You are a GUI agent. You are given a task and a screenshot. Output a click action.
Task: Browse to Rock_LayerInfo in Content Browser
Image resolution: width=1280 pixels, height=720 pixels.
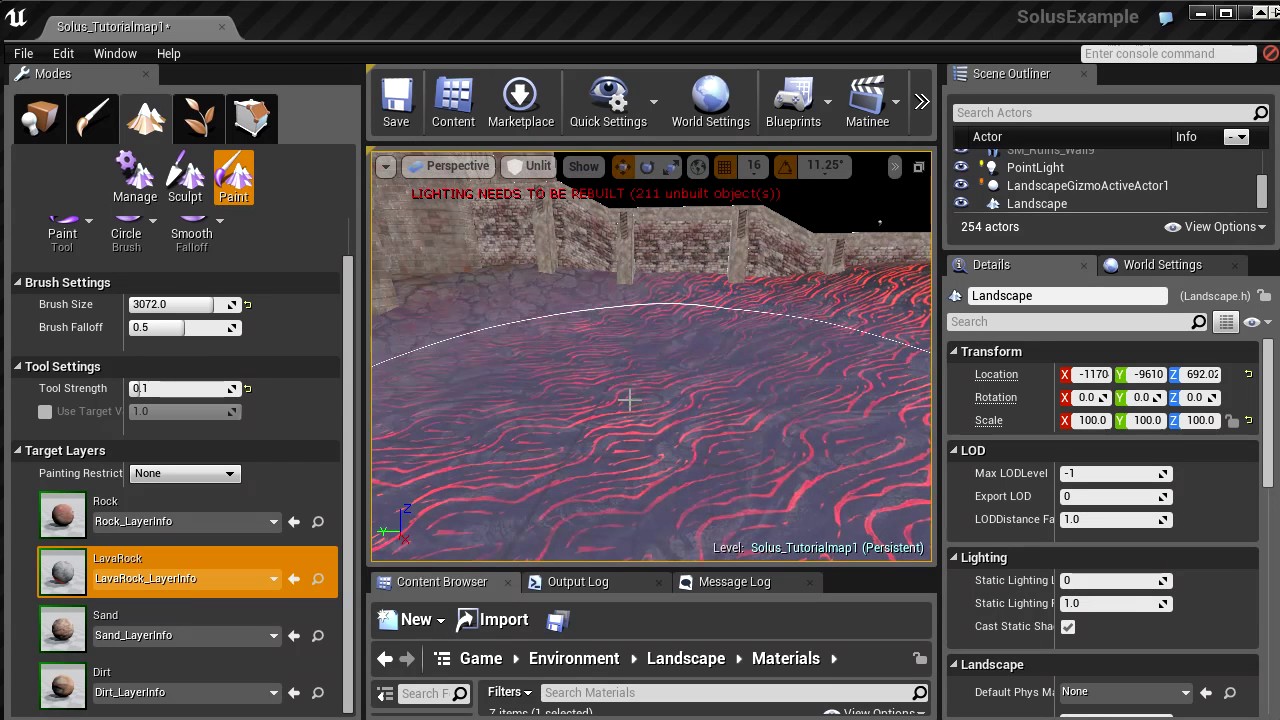click(318, 522)
